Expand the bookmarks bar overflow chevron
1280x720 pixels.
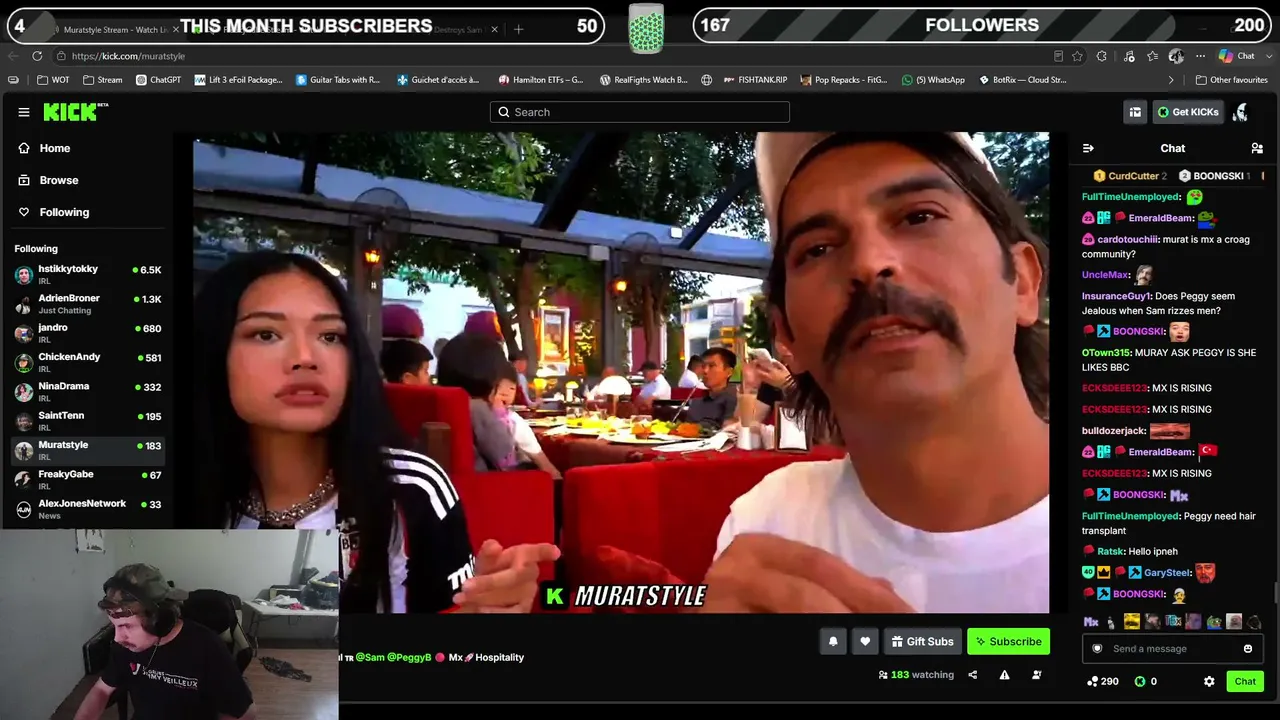point(1171,80)
